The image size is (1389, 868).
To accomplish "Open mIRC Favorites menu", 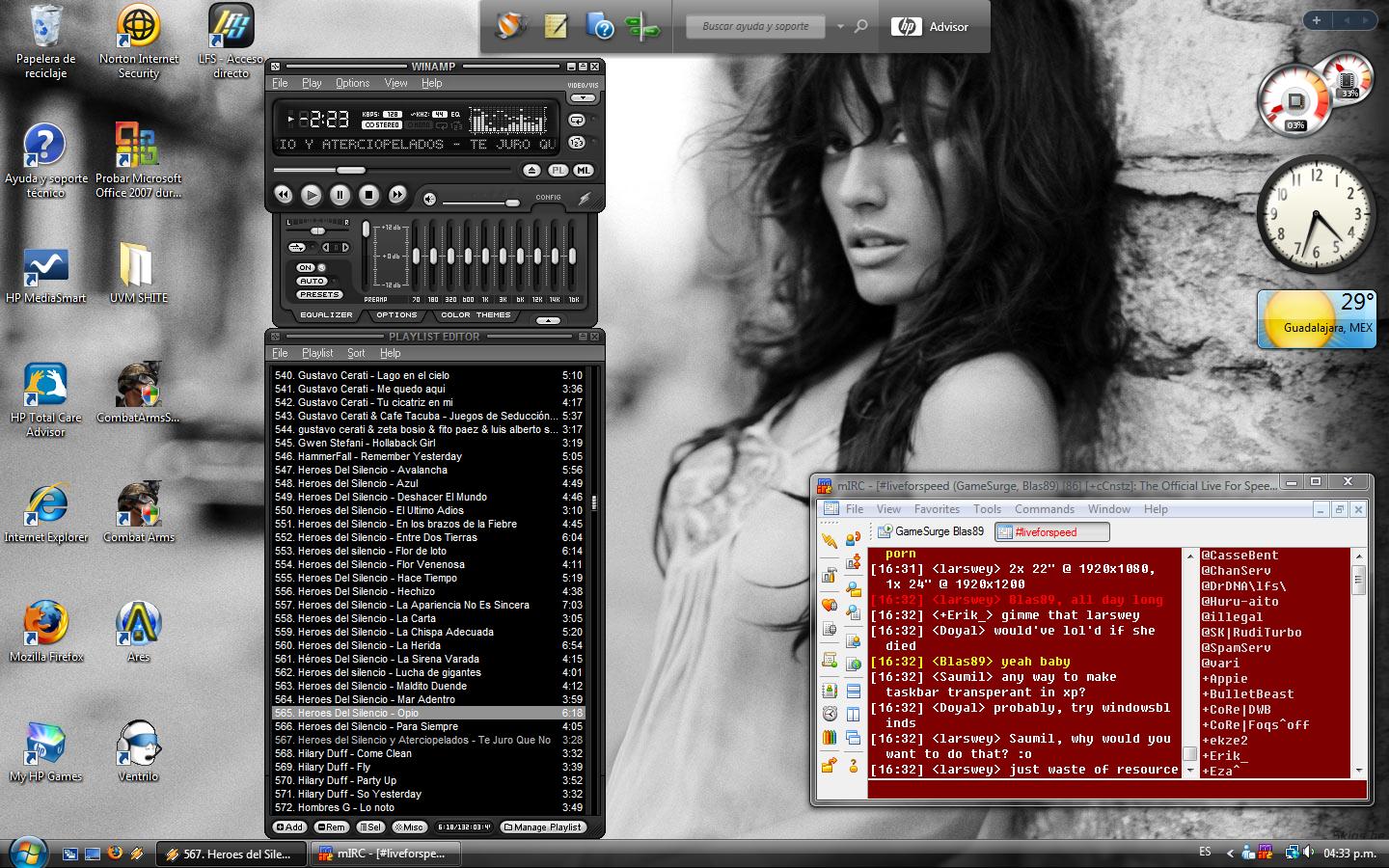I will 937,509.
